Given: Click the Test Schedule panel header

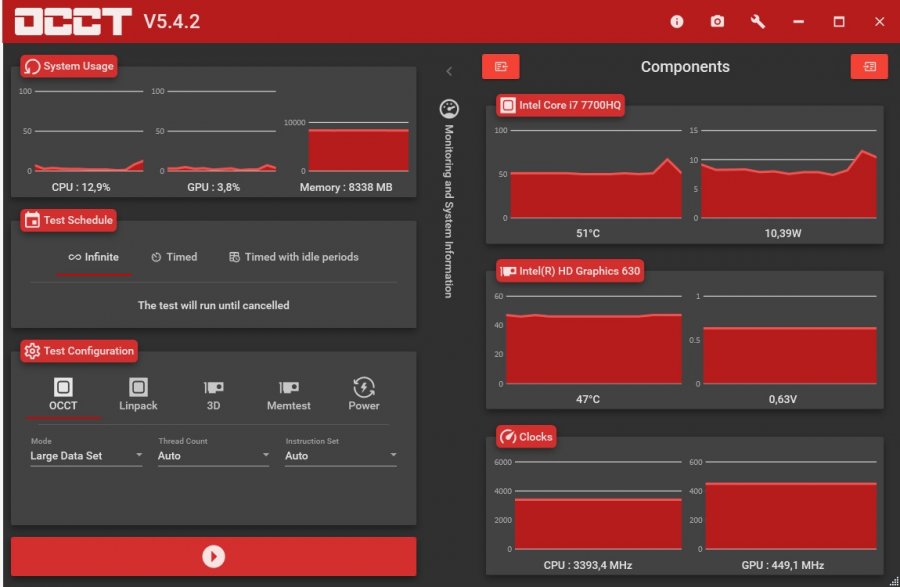Looking at the screenshot, I should [x=68, y=220].
